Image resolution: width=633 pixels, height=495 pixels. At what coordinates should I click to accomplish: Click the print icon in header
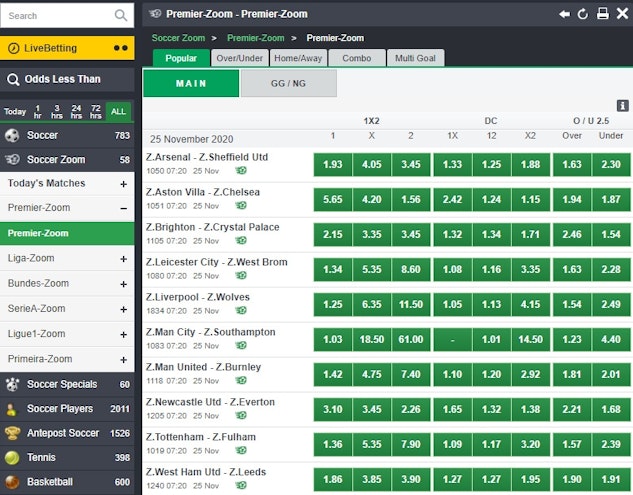point(603,14)
